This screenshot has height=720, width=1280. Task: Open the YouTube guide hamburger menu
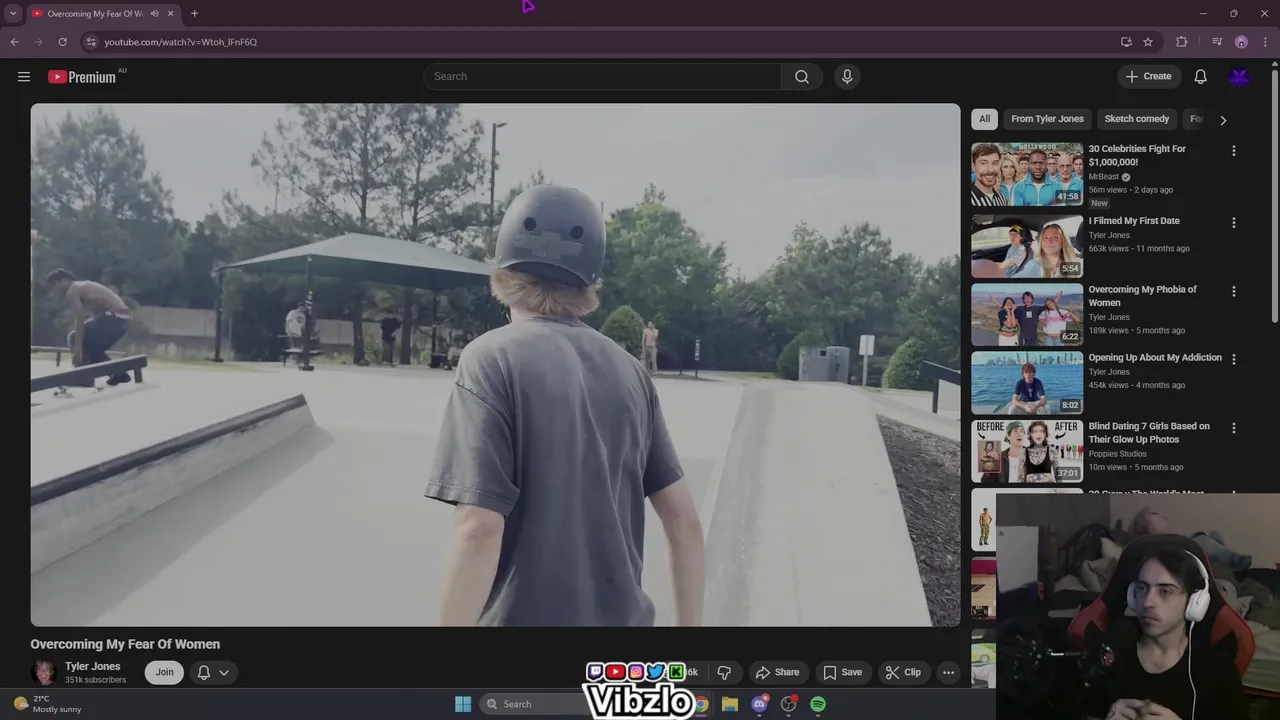[x=24, y=77]
